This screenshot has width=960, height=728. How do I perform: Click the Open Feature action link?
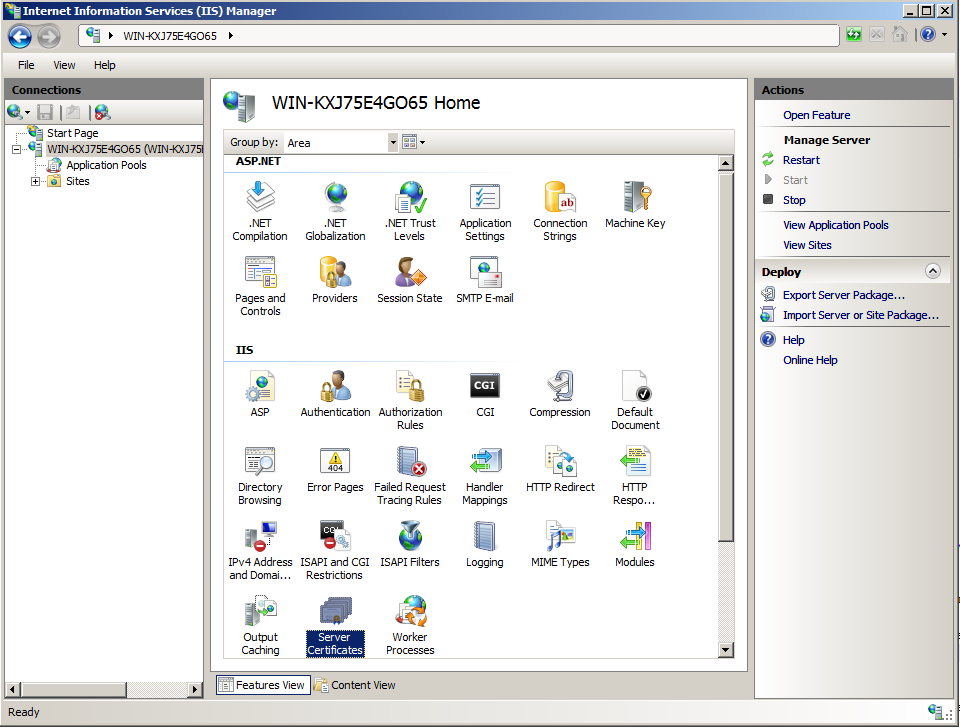(817, 115)
